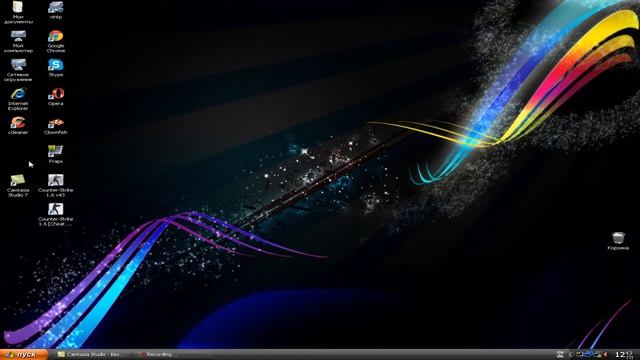Open Сетевое окружение desktop icon

point(18,70)
